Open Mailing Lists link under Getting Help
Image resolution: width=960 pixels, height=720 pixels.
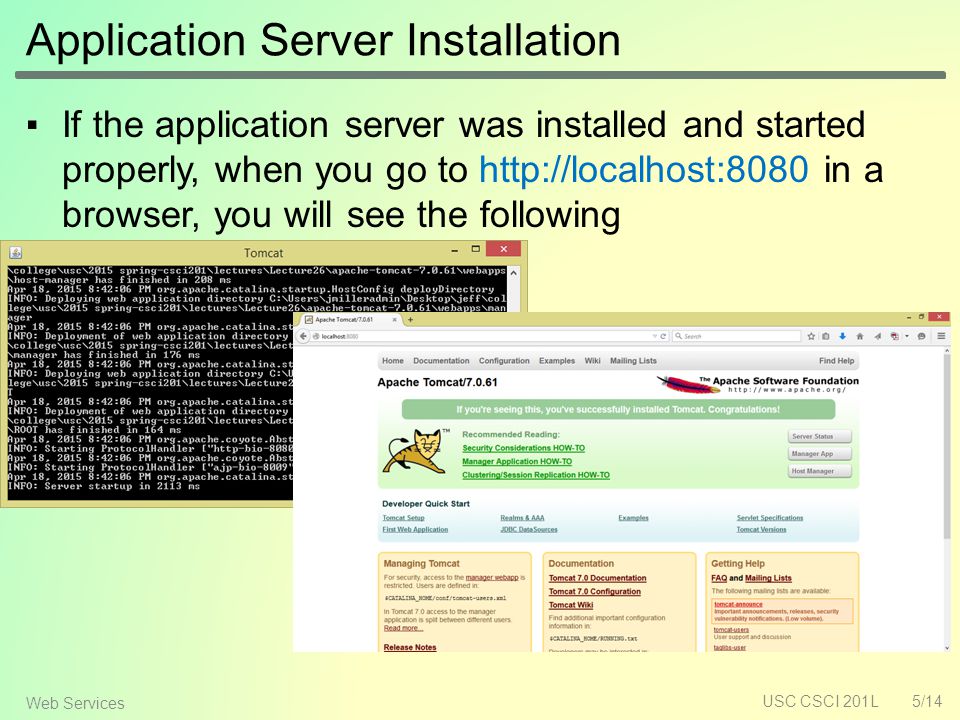click(x=768, y=578)
